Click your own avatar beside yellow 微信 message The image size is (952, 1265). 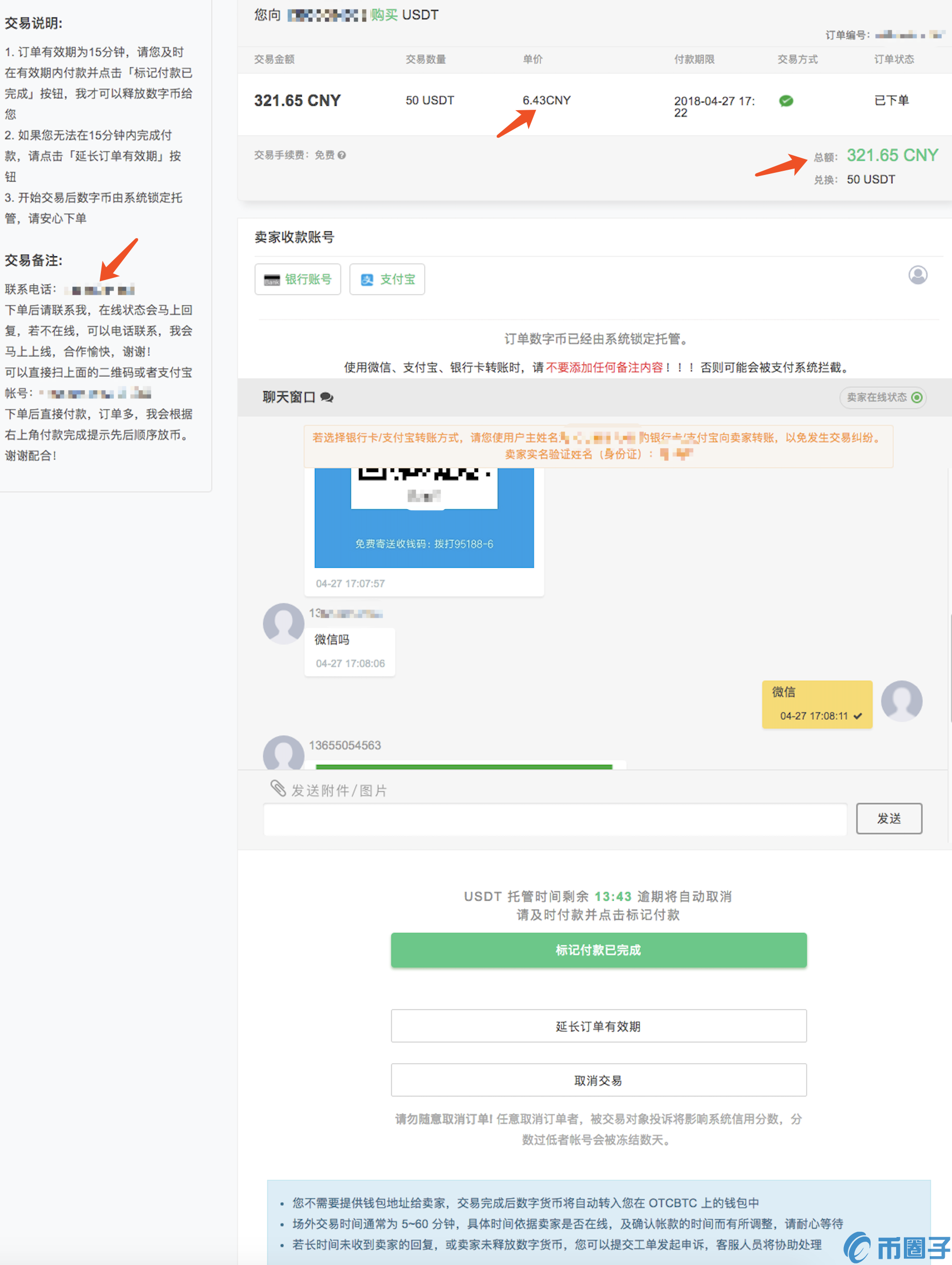click(901, 700)
